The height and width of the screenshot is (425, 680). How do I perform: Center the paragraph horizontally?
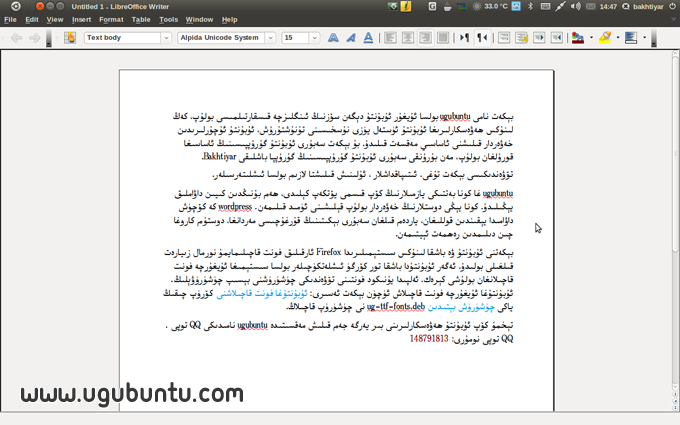[x=408, y=38]
